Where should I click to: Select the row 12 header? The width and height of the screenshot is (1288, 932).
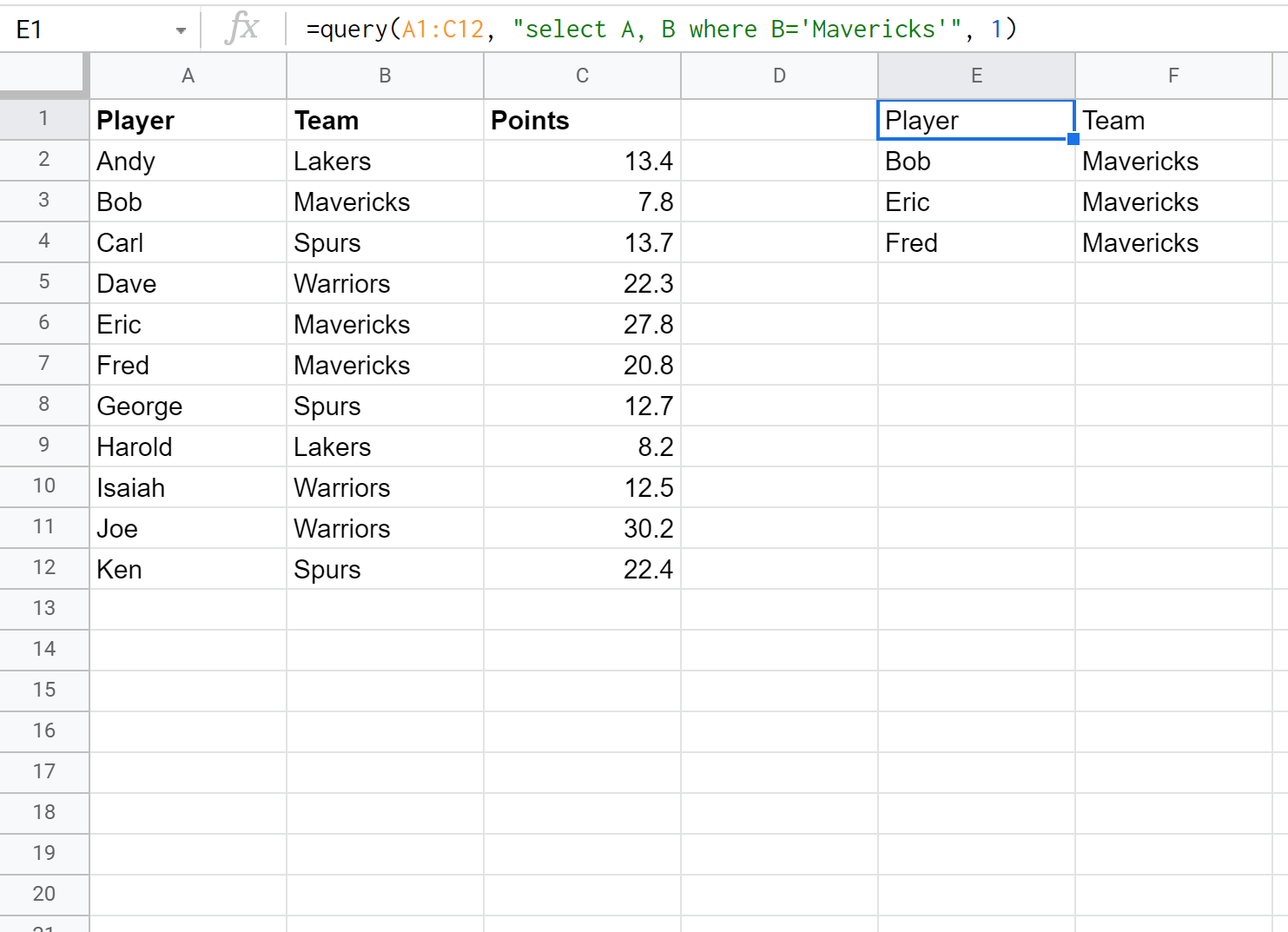[x=43, y=568]
